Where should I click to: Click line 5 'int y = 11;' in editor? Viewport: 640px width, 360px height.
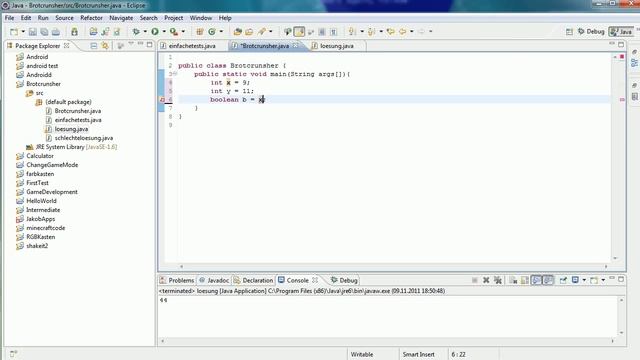(232, 91)
